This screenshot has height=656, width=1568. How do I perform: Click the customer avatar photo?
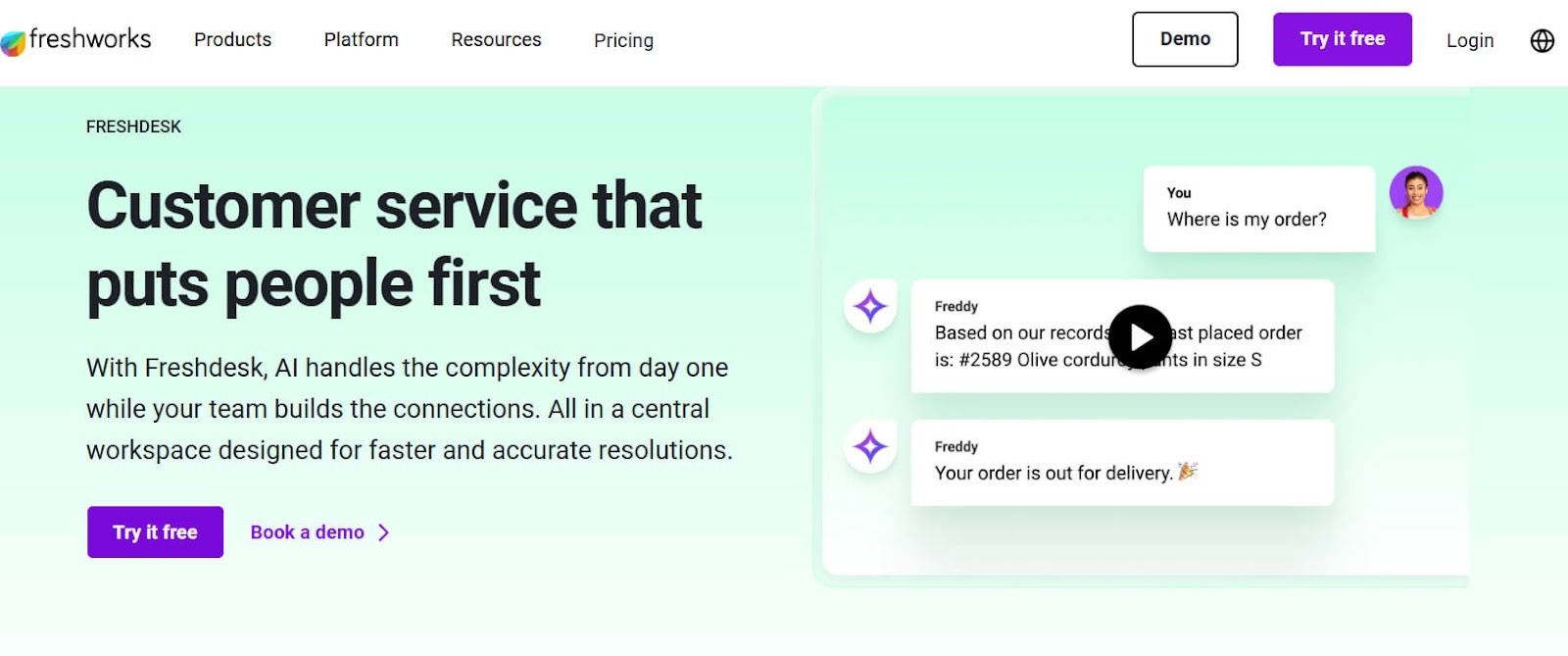click(x=1416, y=192)
